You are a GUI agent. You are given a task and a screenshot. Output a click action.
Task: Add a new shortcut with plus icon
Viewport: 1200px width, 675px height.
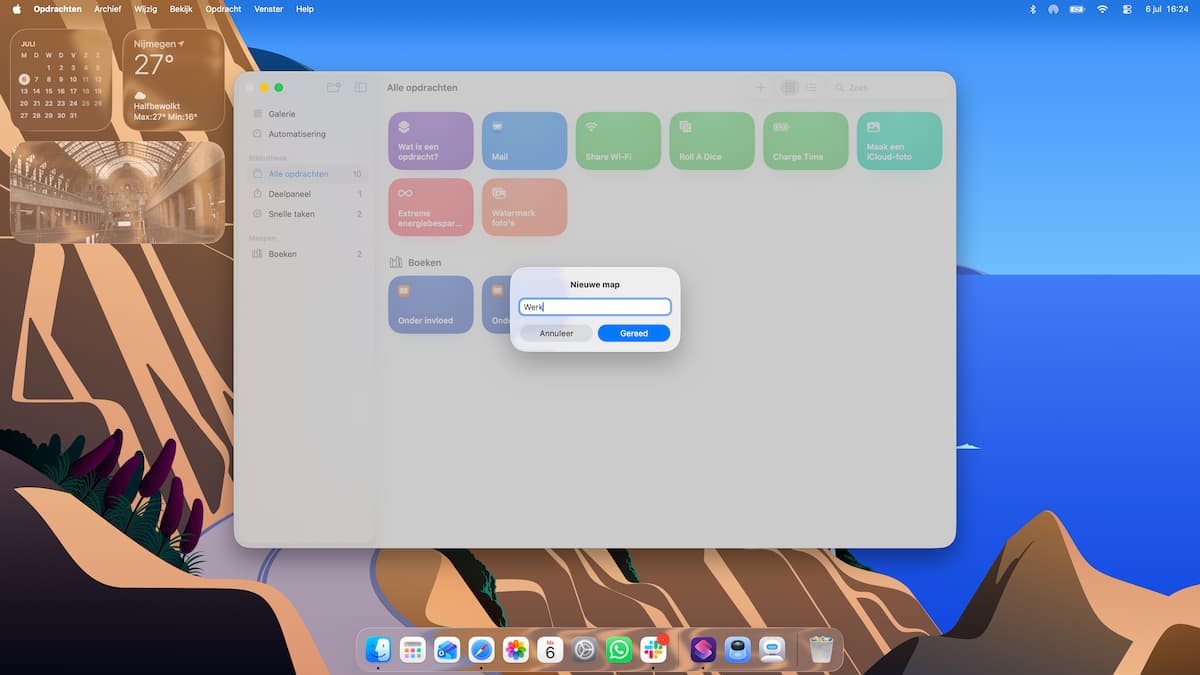760,88
